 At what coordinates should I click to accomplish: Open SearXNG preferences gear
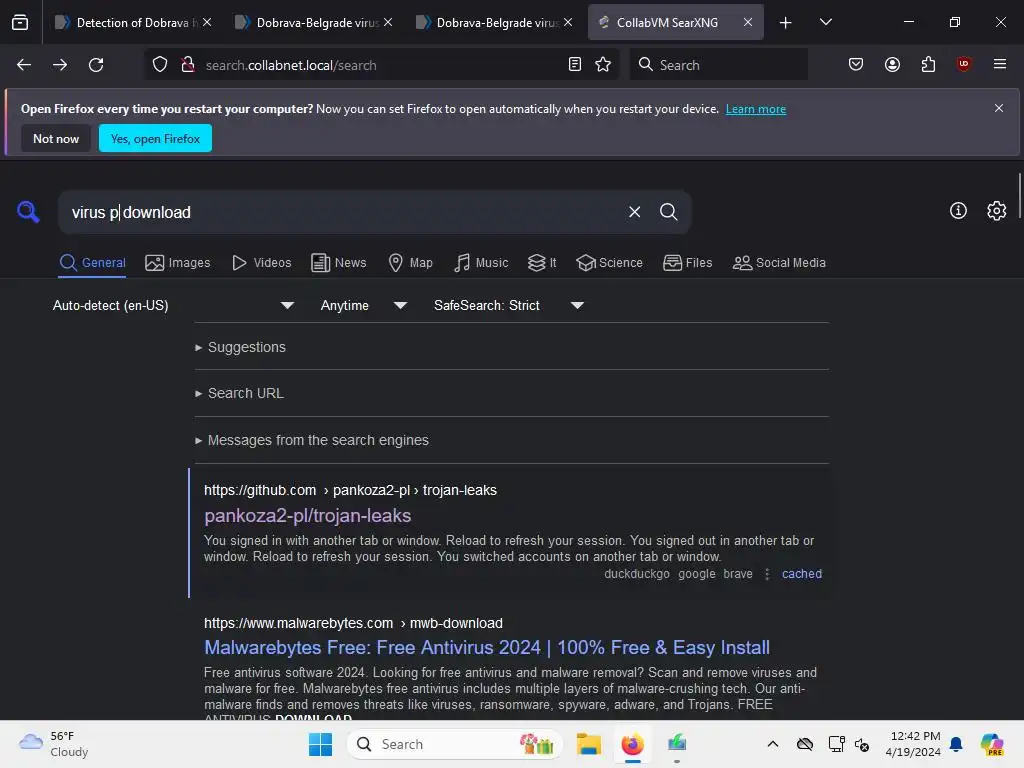point(997,210)
